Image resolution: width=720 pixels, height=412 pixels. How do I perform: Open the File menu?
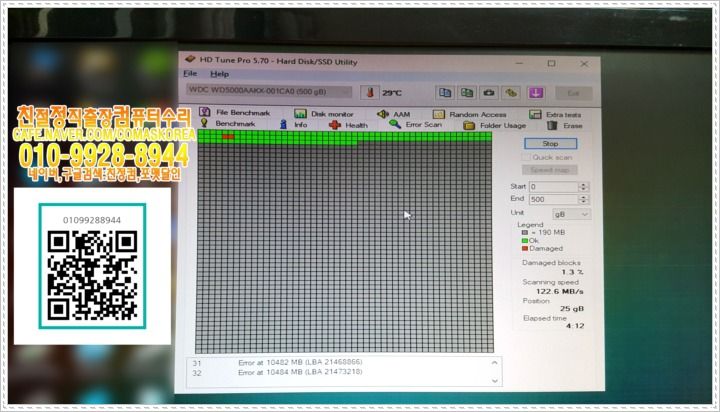(190, 73)
